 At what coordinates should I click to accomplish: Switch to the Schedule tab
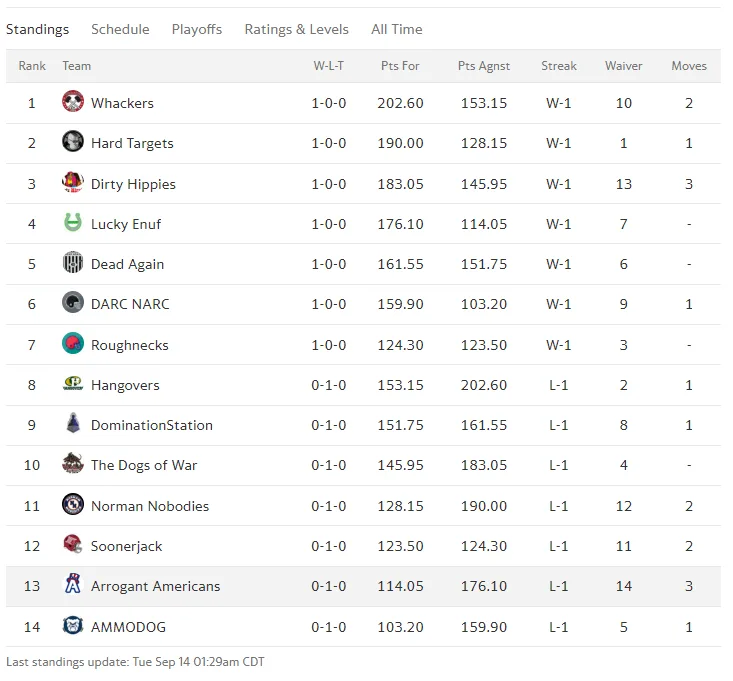(x=120, y=29)
